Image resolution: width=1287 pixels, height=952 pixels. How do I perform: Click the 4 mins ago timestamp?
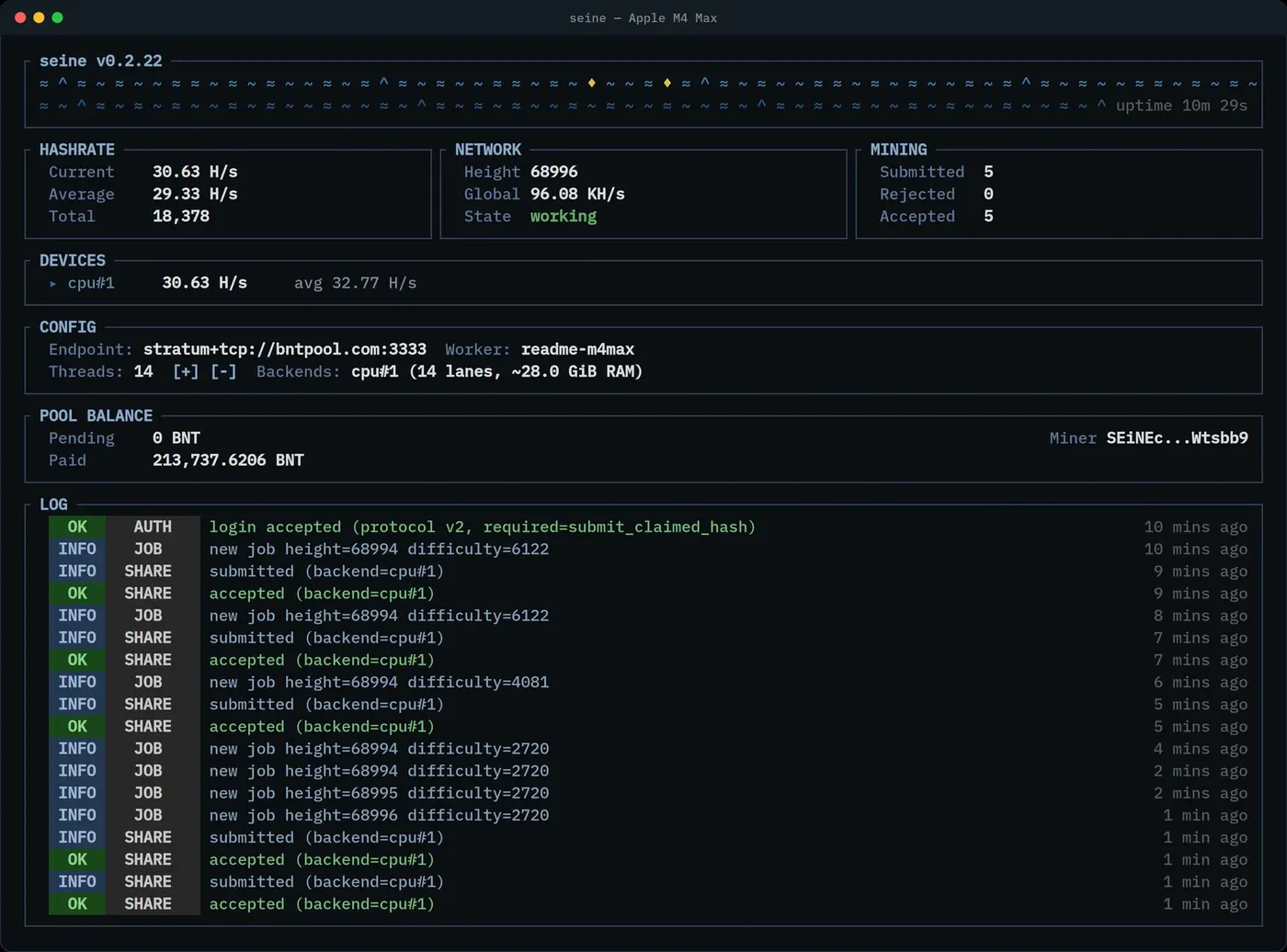(x=1201, y=749)
